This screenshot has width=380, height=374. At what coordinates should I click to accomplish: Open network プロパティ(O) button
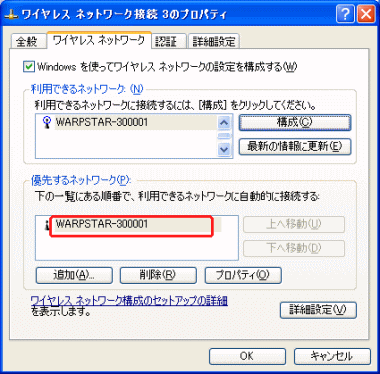[x=243, y=275]
